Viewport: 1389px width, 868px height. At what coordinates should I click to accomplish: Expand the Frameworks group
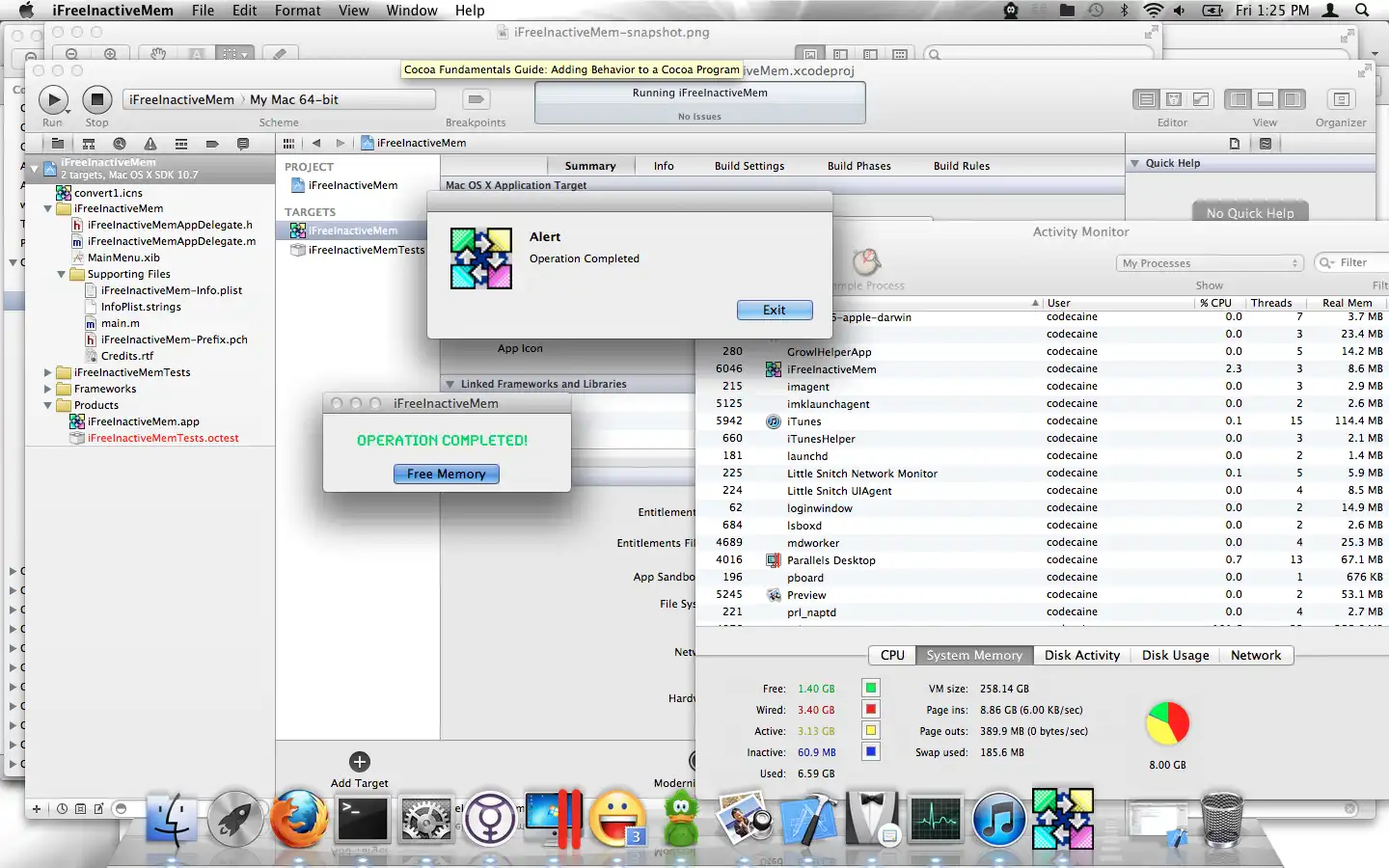coord(48,389)
